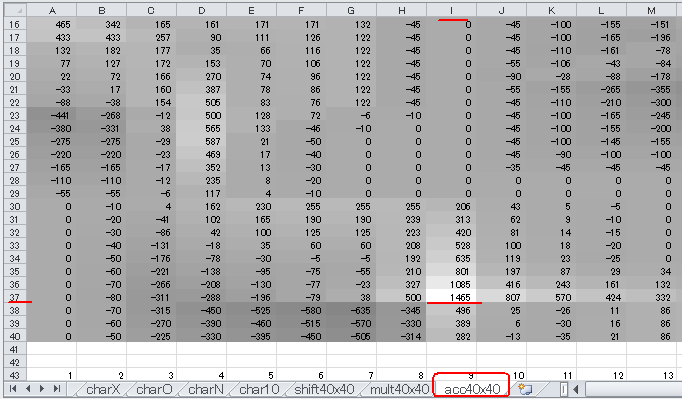Click next sheet navigation arrow
This screenshot has height=399, width=682.
tap(42, 389)
